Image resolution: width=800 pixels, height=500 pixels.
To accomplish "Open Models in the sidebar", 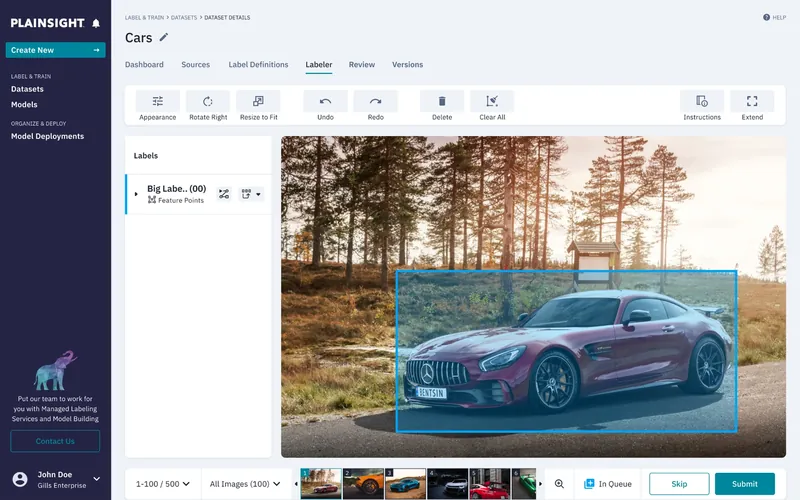I will 24,105.
